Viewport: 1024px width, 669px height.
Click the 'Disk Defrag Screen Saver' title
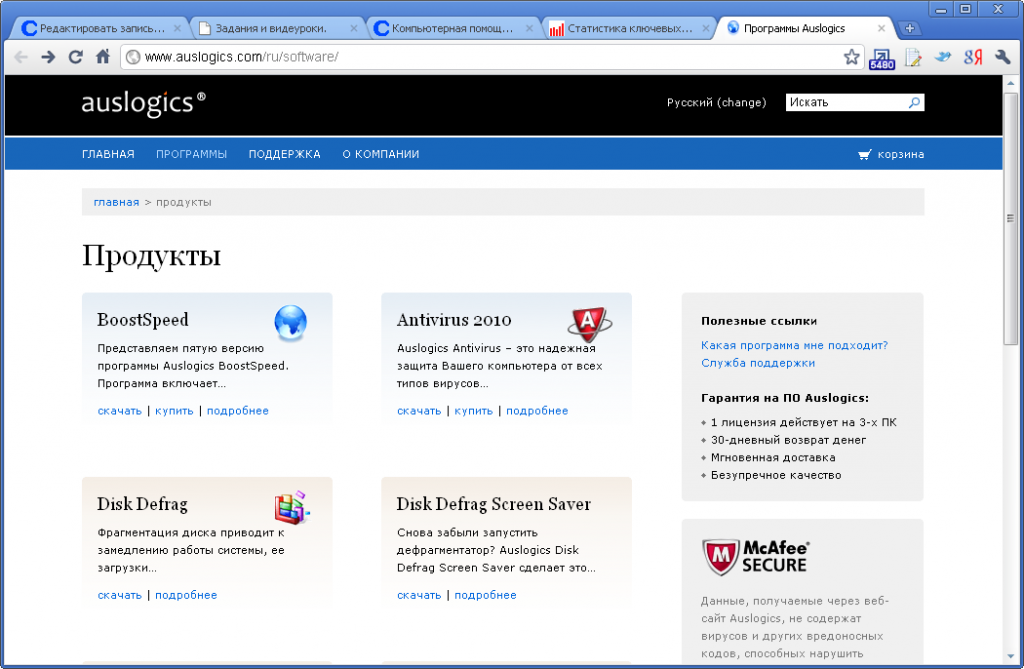(x=494, y=504)
